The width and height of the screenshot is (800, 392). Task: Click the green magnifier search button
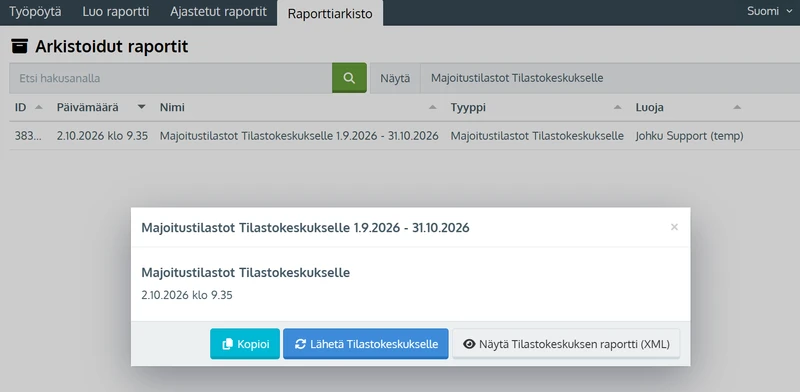(349, 78)
